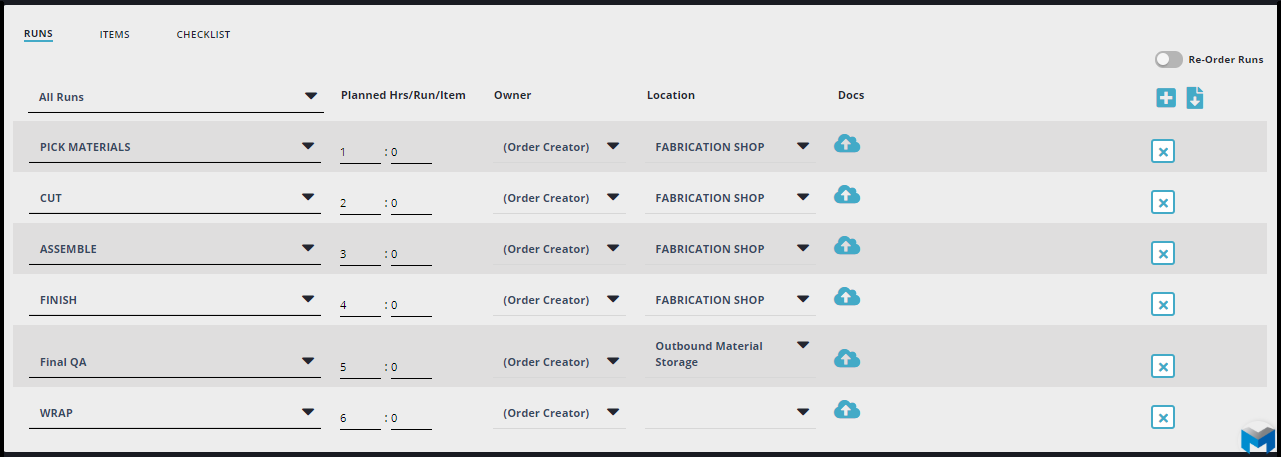
Task: Select the RUNS tab
Action: (x=38, y=34)
